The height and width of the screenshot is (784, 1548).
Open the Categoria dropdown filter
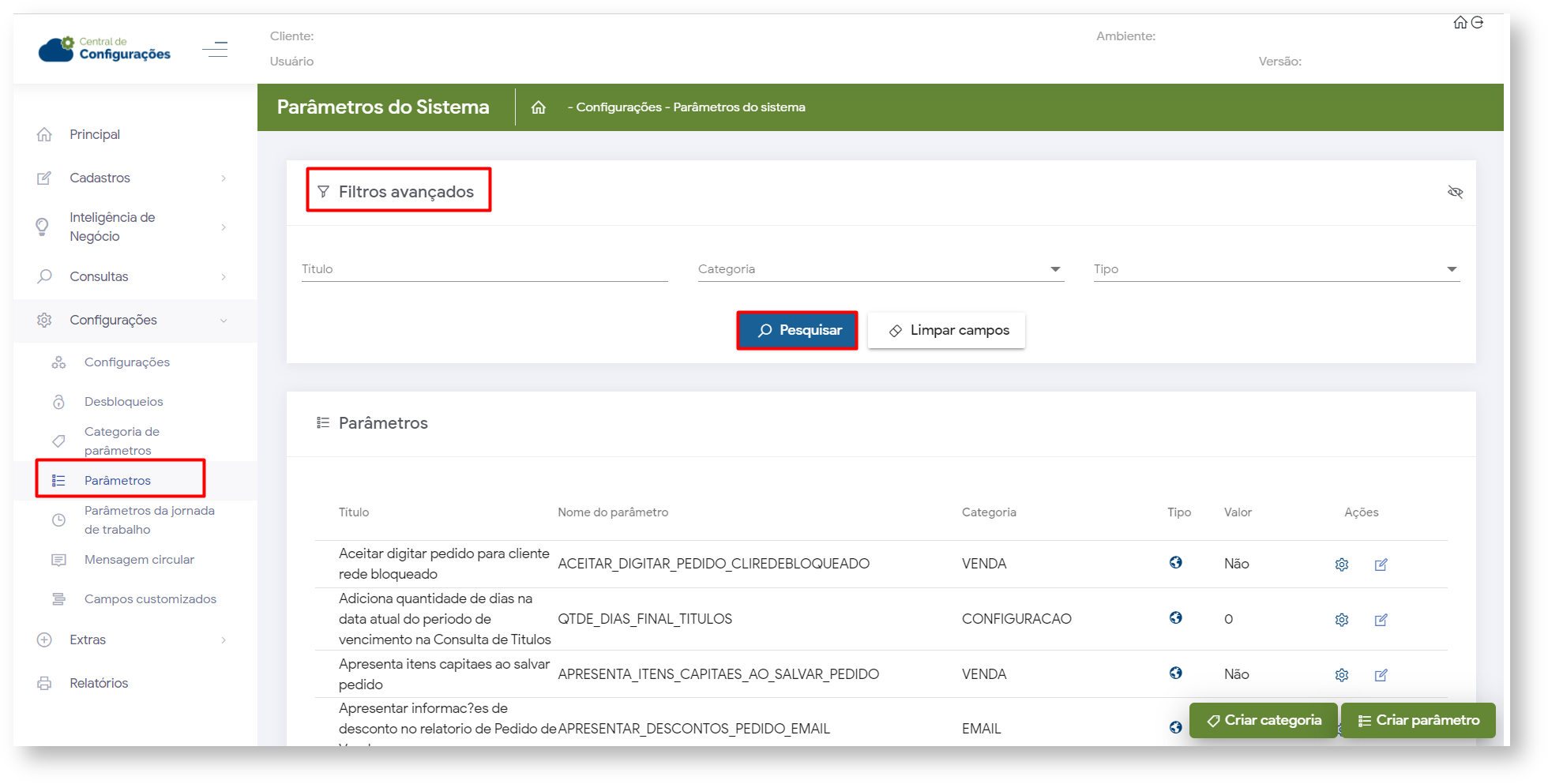(880, 269)
